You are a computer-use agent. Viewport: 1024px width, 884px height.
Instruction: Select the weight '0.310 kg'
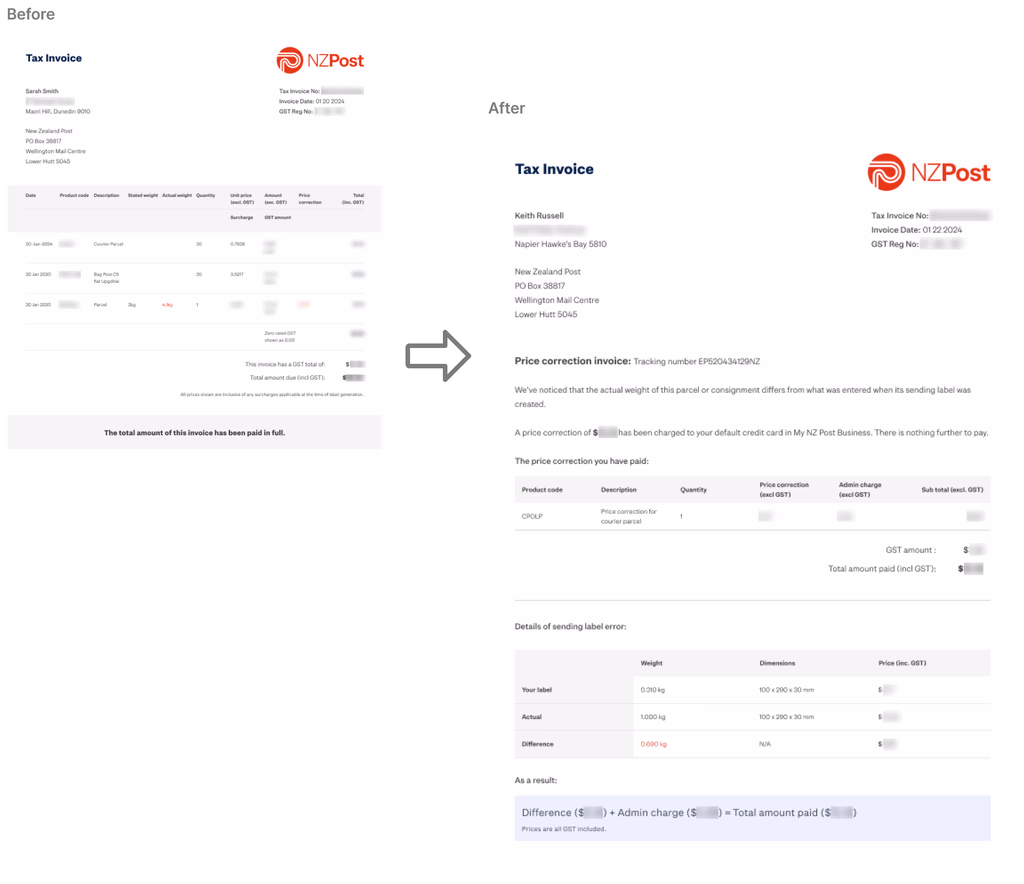tap(652, 690)
